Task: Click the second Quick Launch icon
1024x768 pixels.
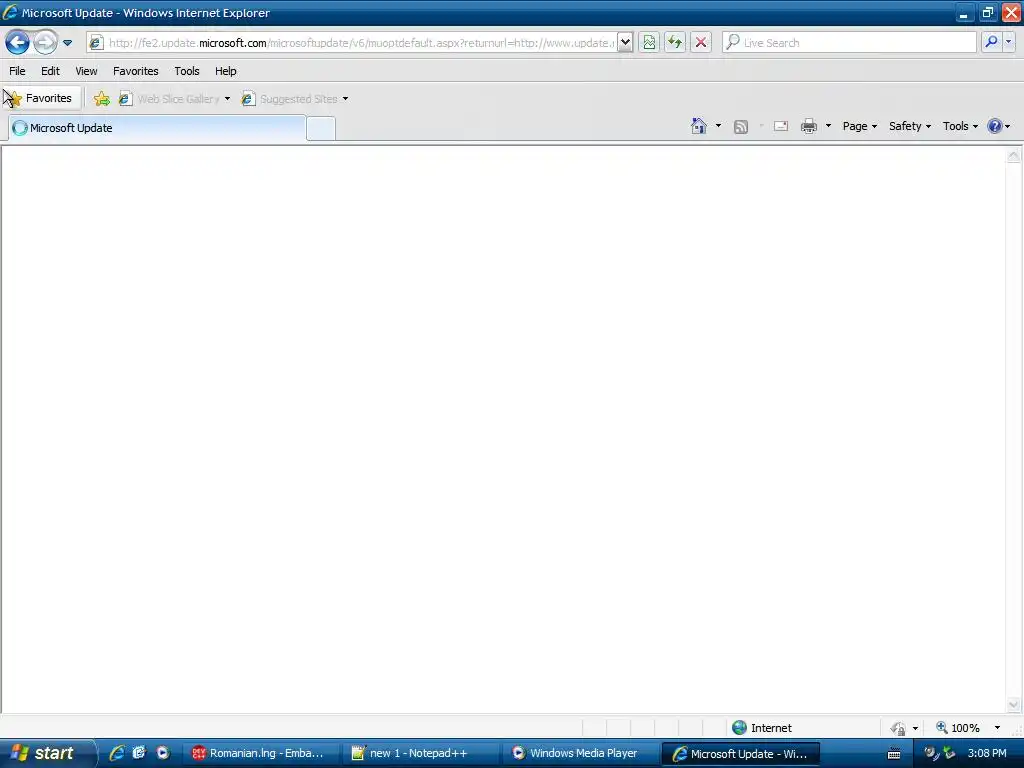Action: [139, 753]
